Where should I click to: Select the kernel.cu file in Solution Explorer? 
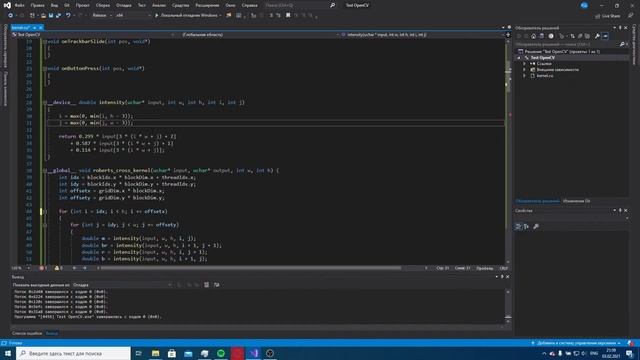544,76
